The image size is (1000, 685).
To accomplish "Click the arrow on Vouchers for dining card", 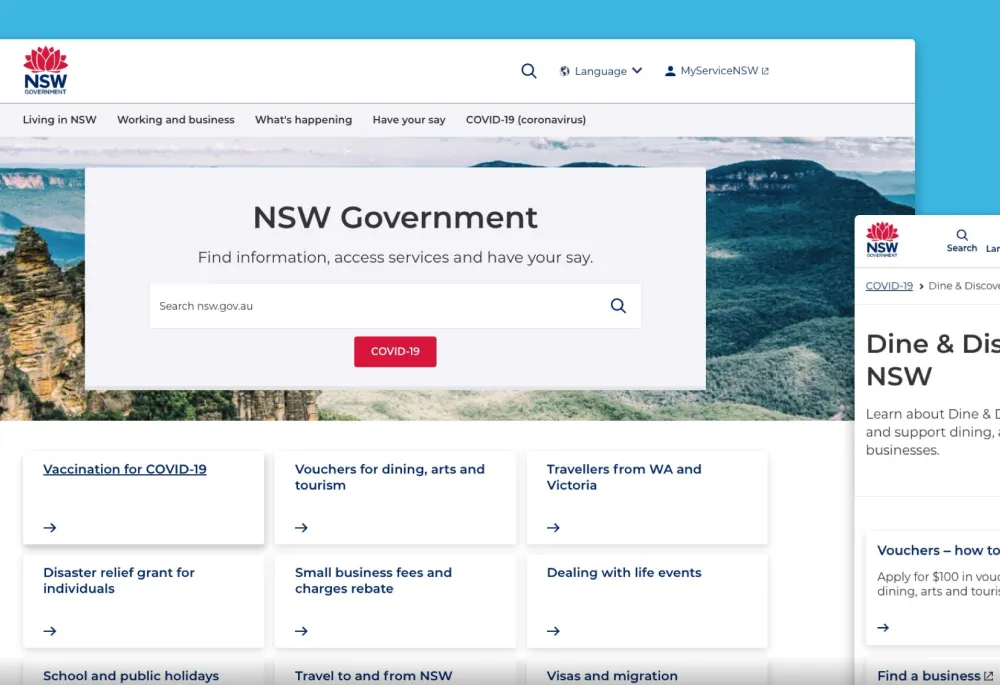I will coord(301,528).
